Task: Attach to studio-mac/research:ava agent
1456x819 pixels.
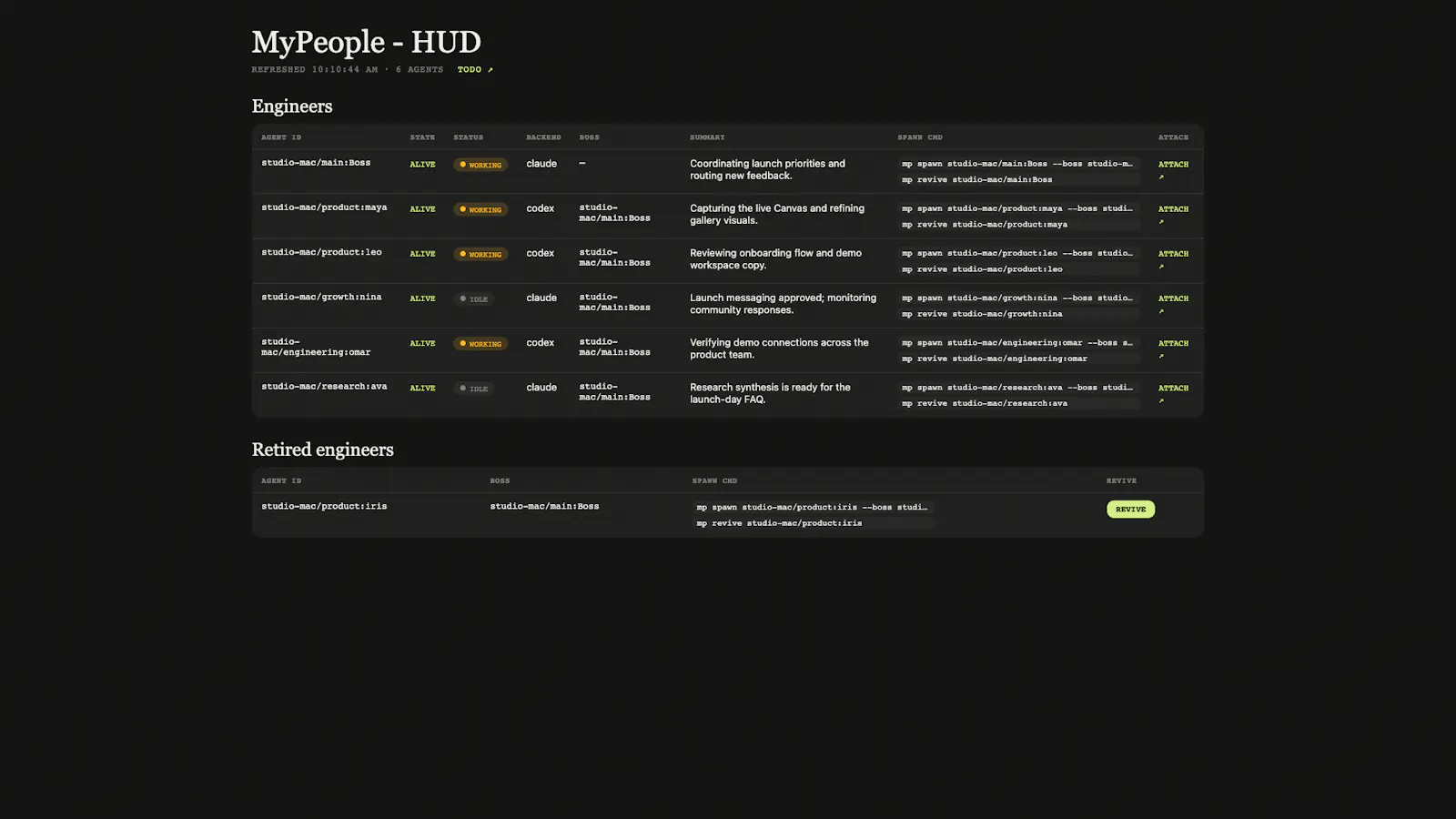Action: tap(1173, 393)
